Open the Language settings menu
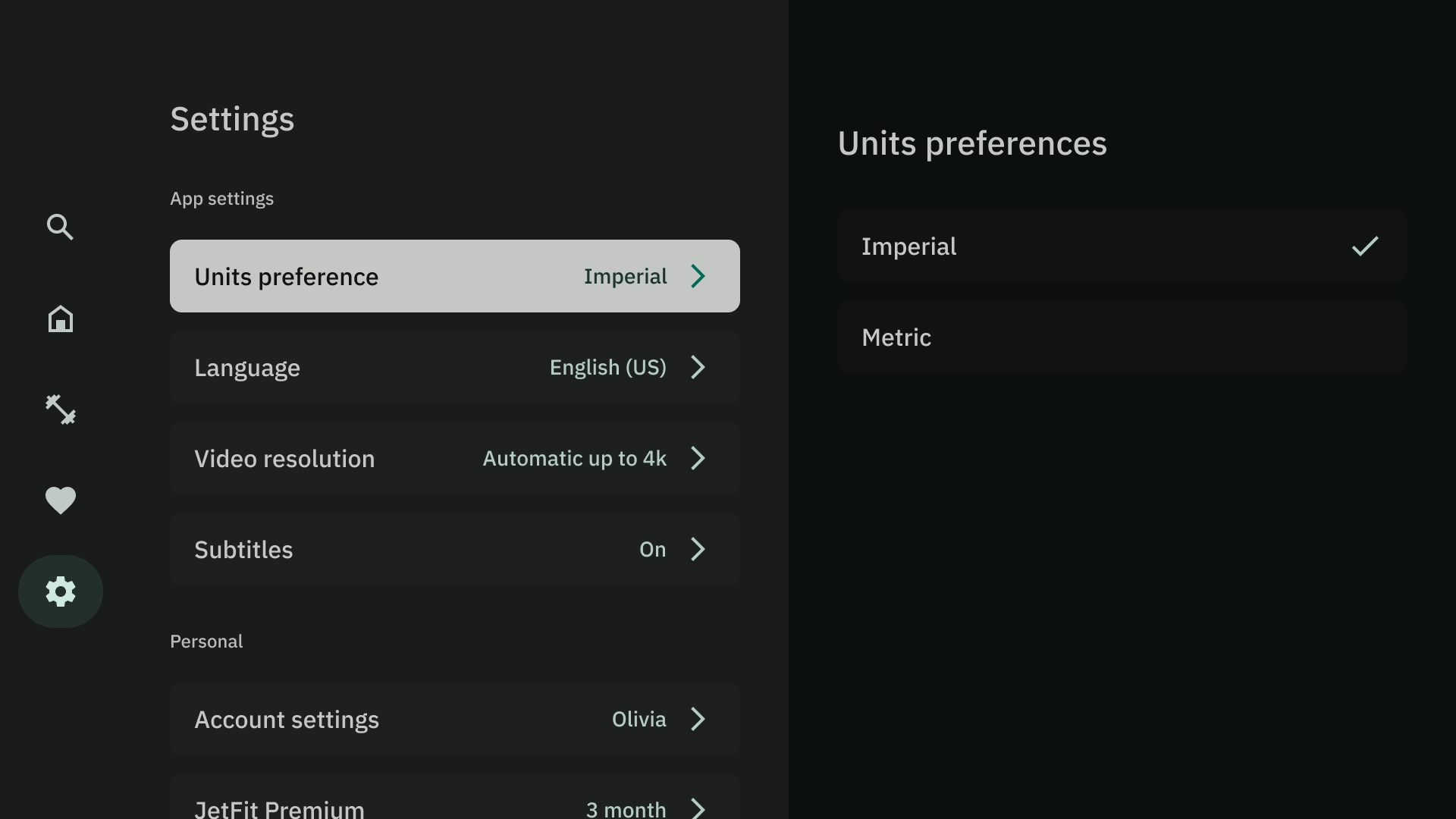The image size is (1456, 819). 455,367
